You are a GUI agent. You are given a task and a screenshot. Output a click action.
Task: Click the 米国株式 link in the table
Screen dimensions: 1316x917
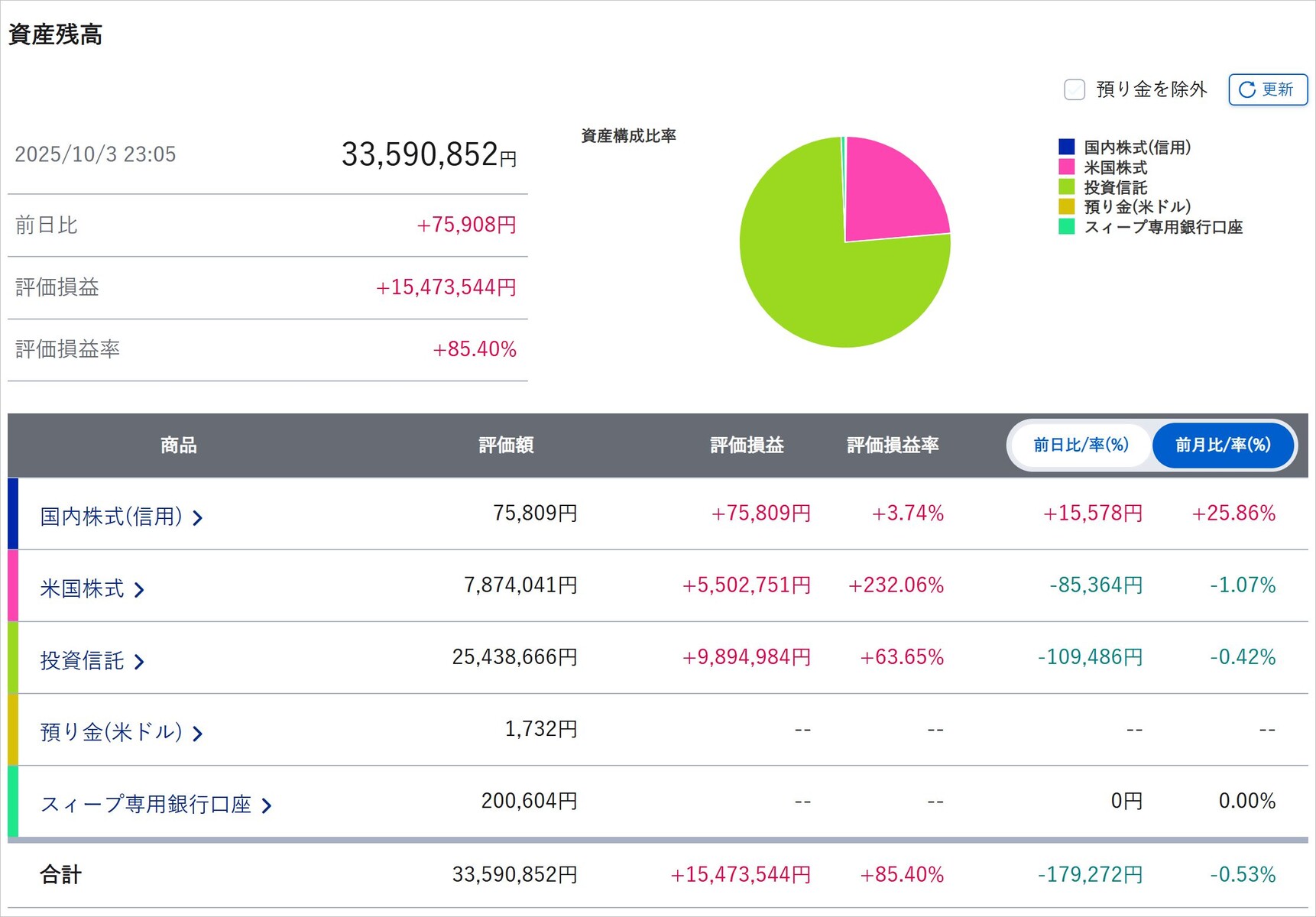click(x=82, y=588)
